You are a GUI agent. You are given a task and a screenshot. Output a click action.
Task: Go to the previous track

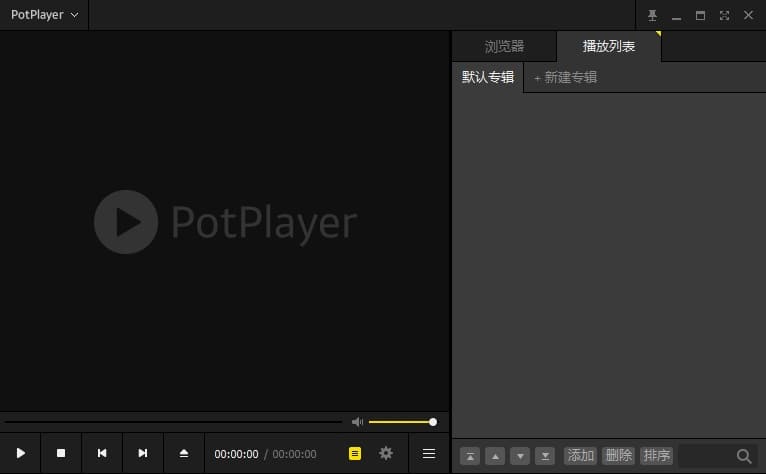(x=102, y=453)
